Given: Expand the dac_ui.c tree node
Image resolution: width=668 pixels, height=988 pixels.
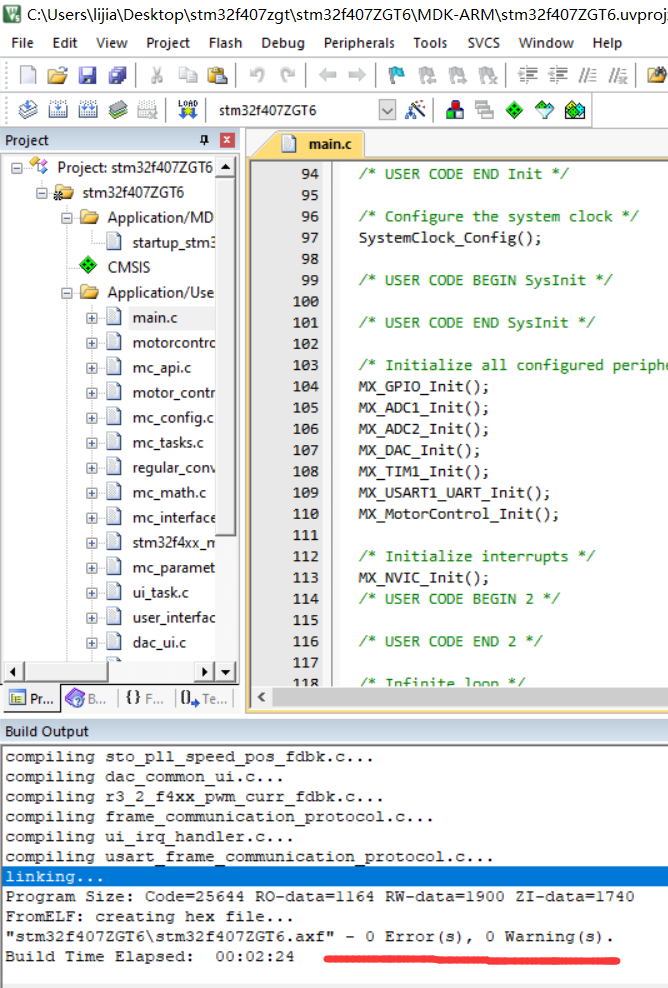Looking at the screenshot, I should [x=92, y=643].
